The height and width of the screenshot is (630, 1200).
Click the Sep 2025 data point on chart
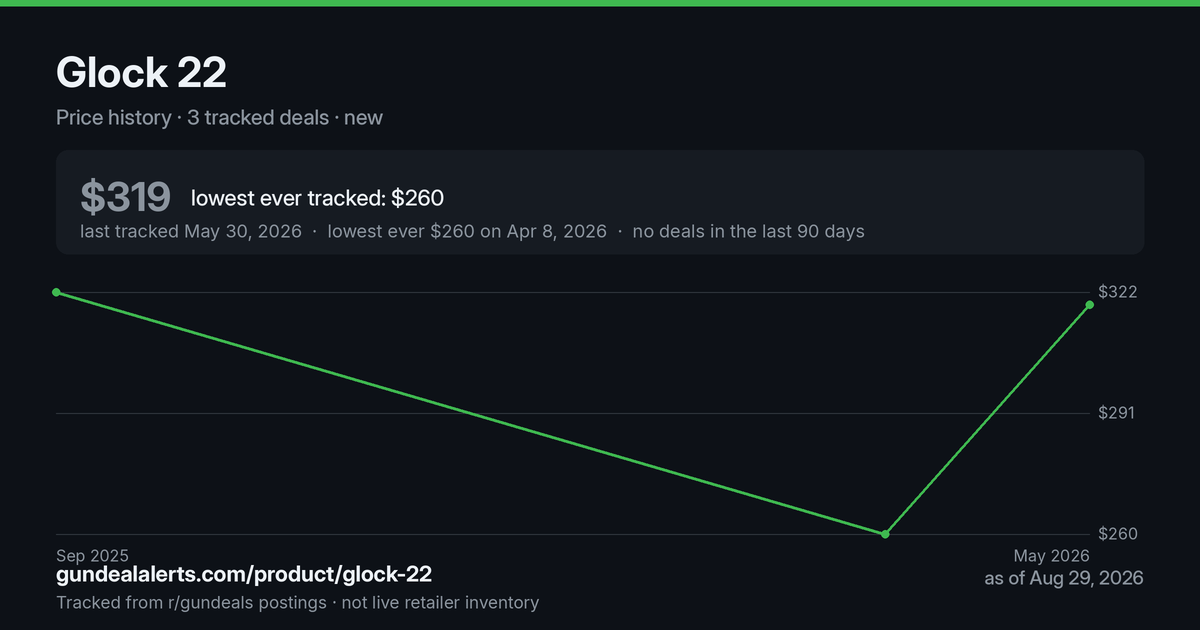[x=57, y=292]
